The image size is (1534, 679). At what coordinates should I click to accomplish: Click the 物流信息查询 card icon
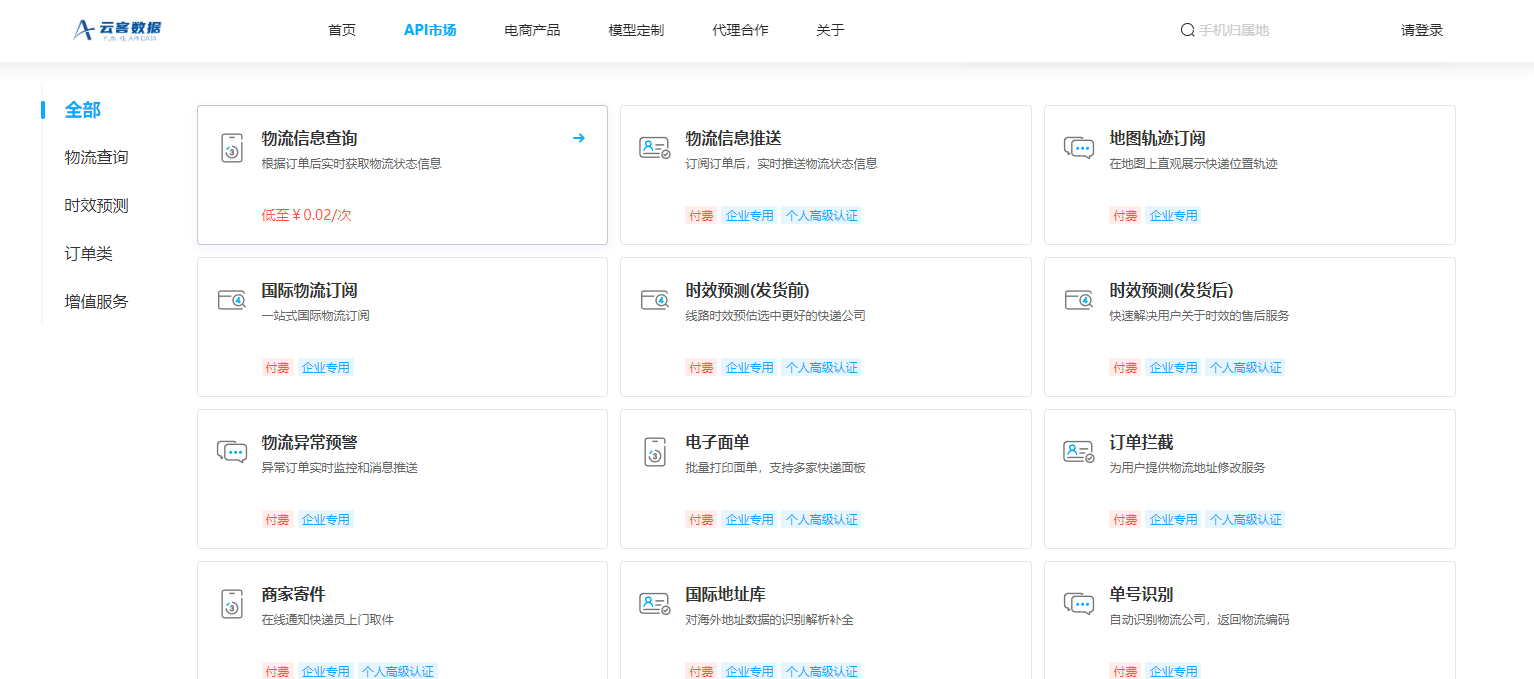pyautogui.click(x=232, y=147)
